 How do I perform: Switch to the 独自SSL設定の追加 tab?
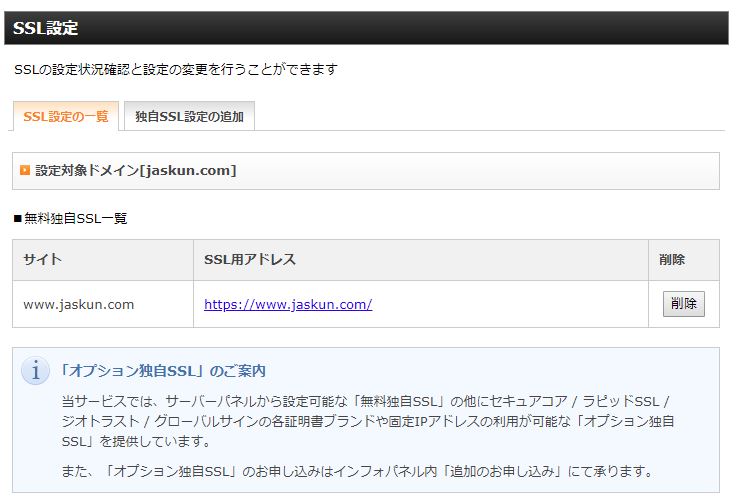click(x=189, y=116)
